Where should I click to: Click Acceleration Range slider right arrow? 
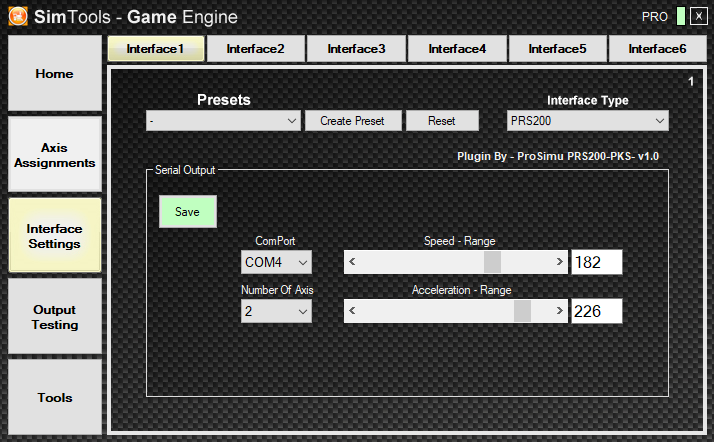pos(560,311)
